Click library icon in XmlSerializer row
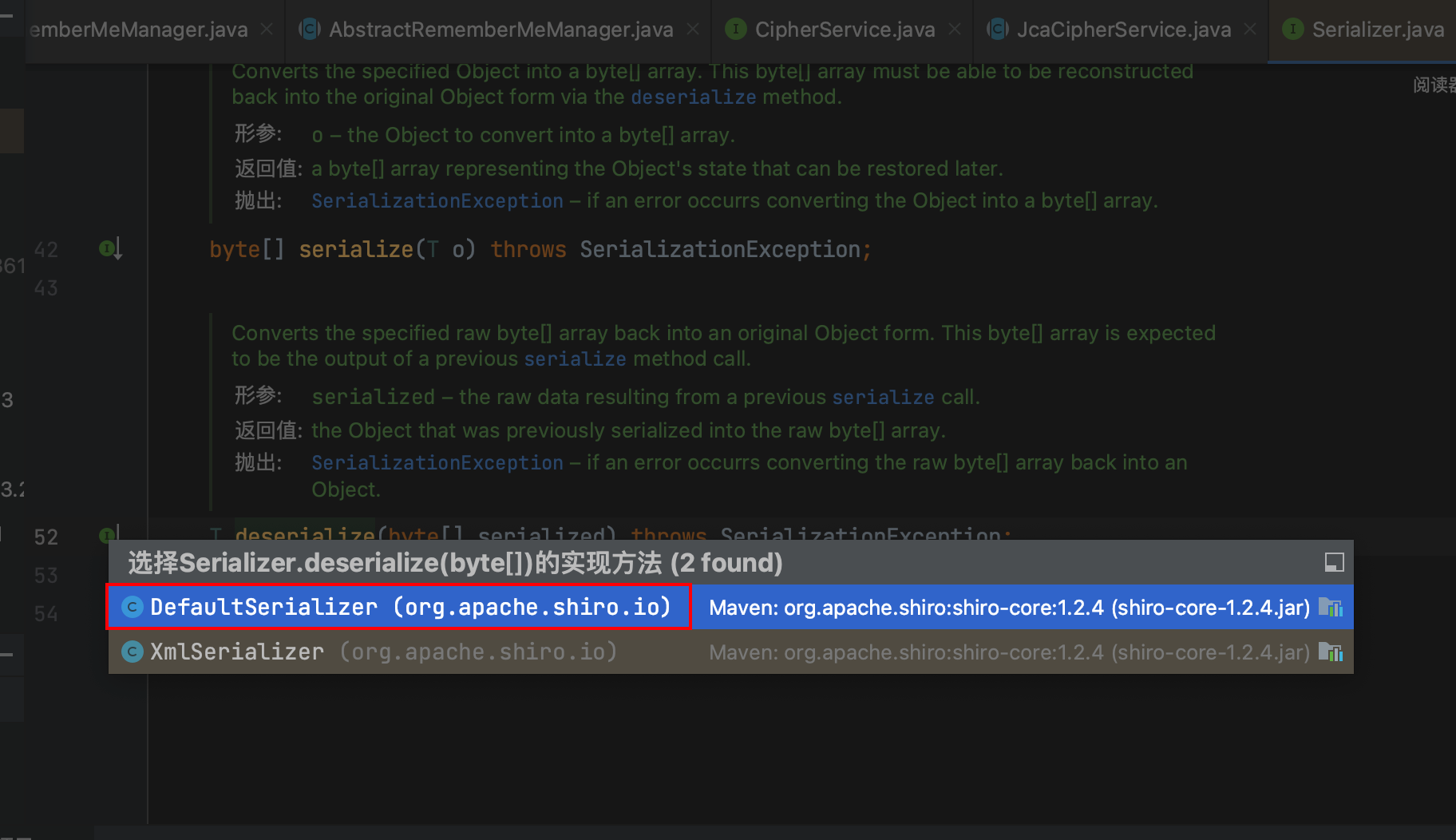Viewport: 1456px width, 840px height. [x=1331, y=652]
